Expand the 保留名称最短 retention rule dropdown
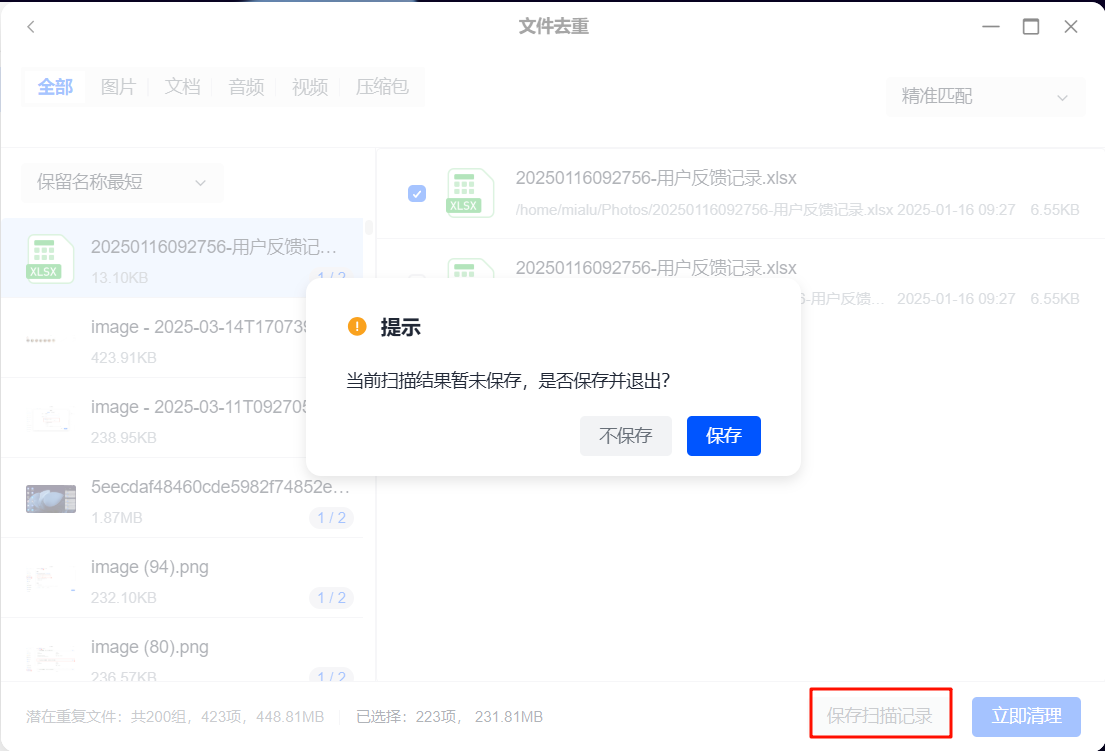1105x751 pixels. (122, 182)
